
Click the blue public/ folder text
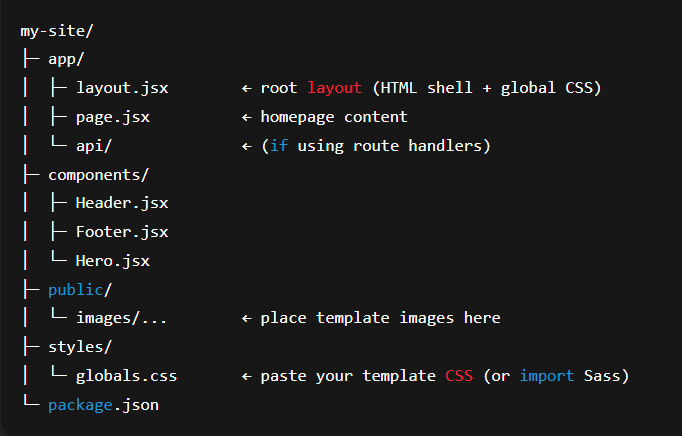(x=80, y=290)
